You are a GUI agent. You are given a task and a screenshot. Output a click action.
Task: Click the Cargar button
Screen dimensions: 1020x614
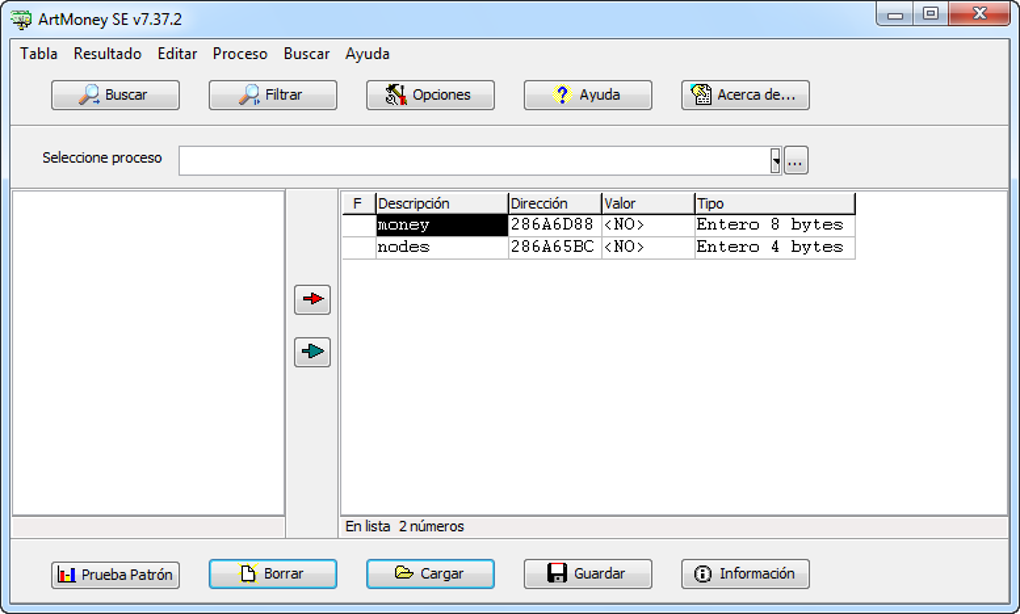pyautogui.click(x=430, y=574)
